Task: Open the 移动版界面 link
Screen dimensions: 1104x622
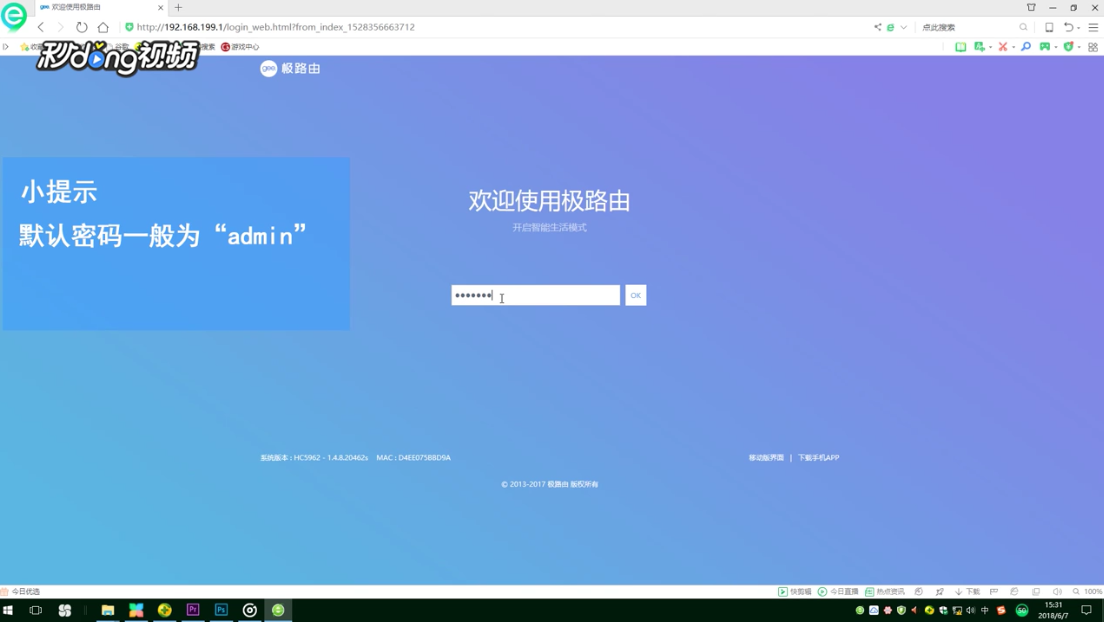Action: point(766,458)
